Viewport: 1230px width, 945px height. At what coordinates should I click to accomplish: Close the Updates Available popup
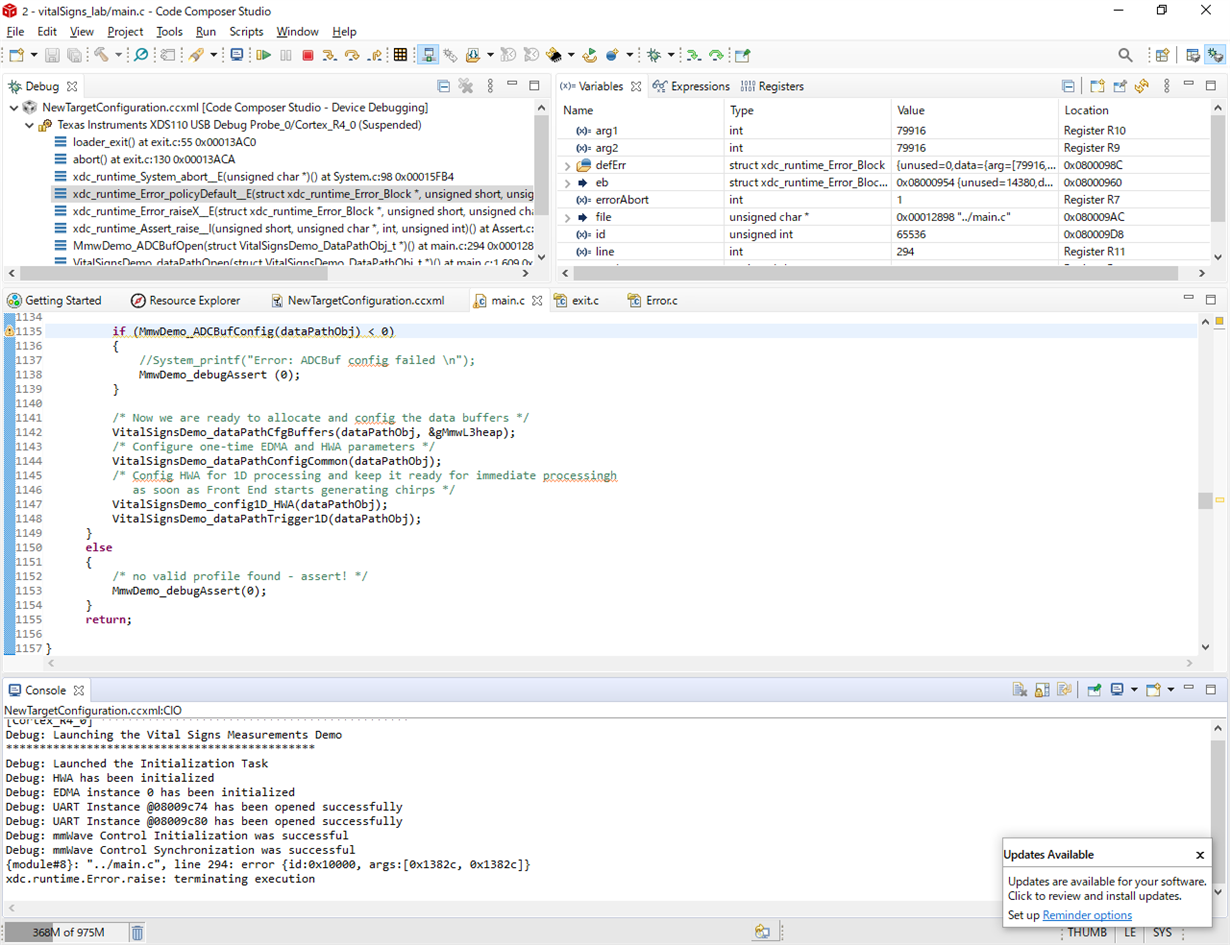pyautogui.click(x=1200, y=855)
